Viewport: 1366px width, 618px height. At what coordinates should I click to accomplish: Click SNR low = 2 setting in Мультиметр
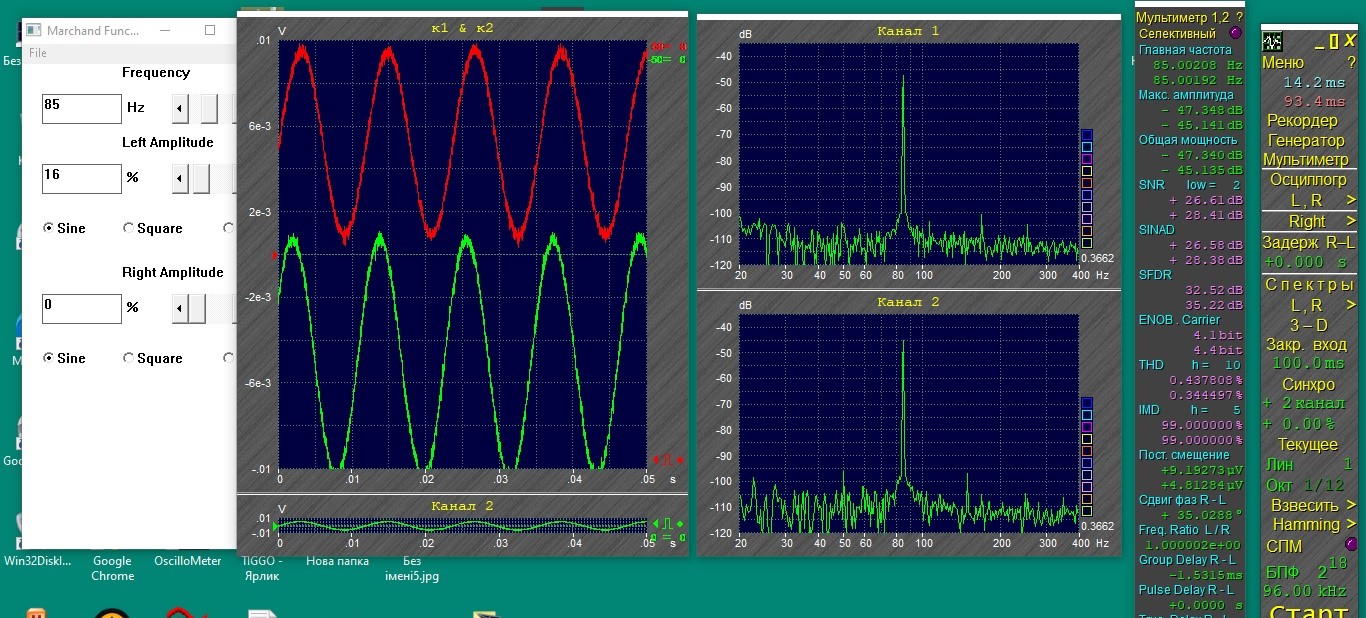click(1190, 185)
